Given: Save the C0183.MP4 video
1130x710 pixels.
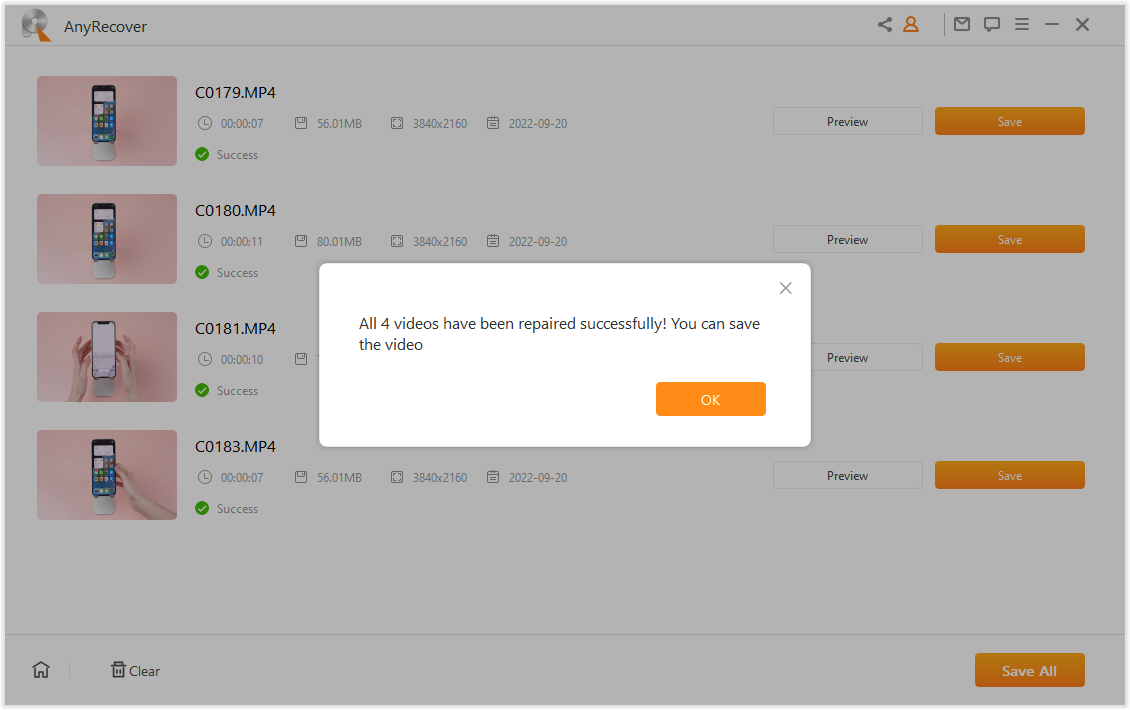Looking at the screenshot, I should coord(1009,475).
